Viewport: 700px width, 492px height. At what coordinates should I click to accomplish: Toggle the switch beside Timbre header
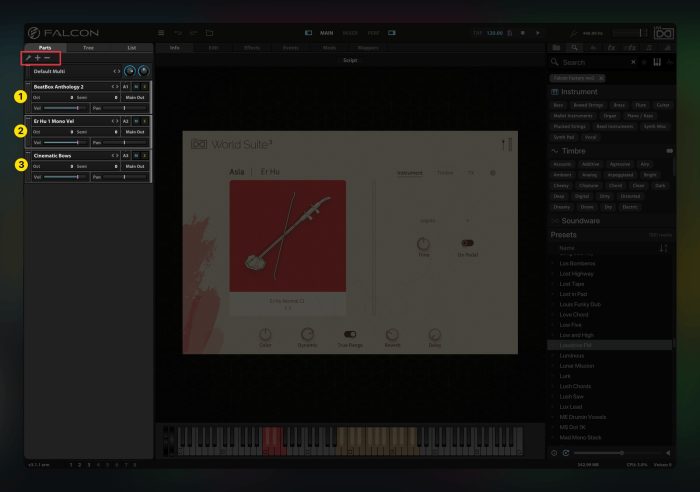pyautogui.click(x=670, y=151)
